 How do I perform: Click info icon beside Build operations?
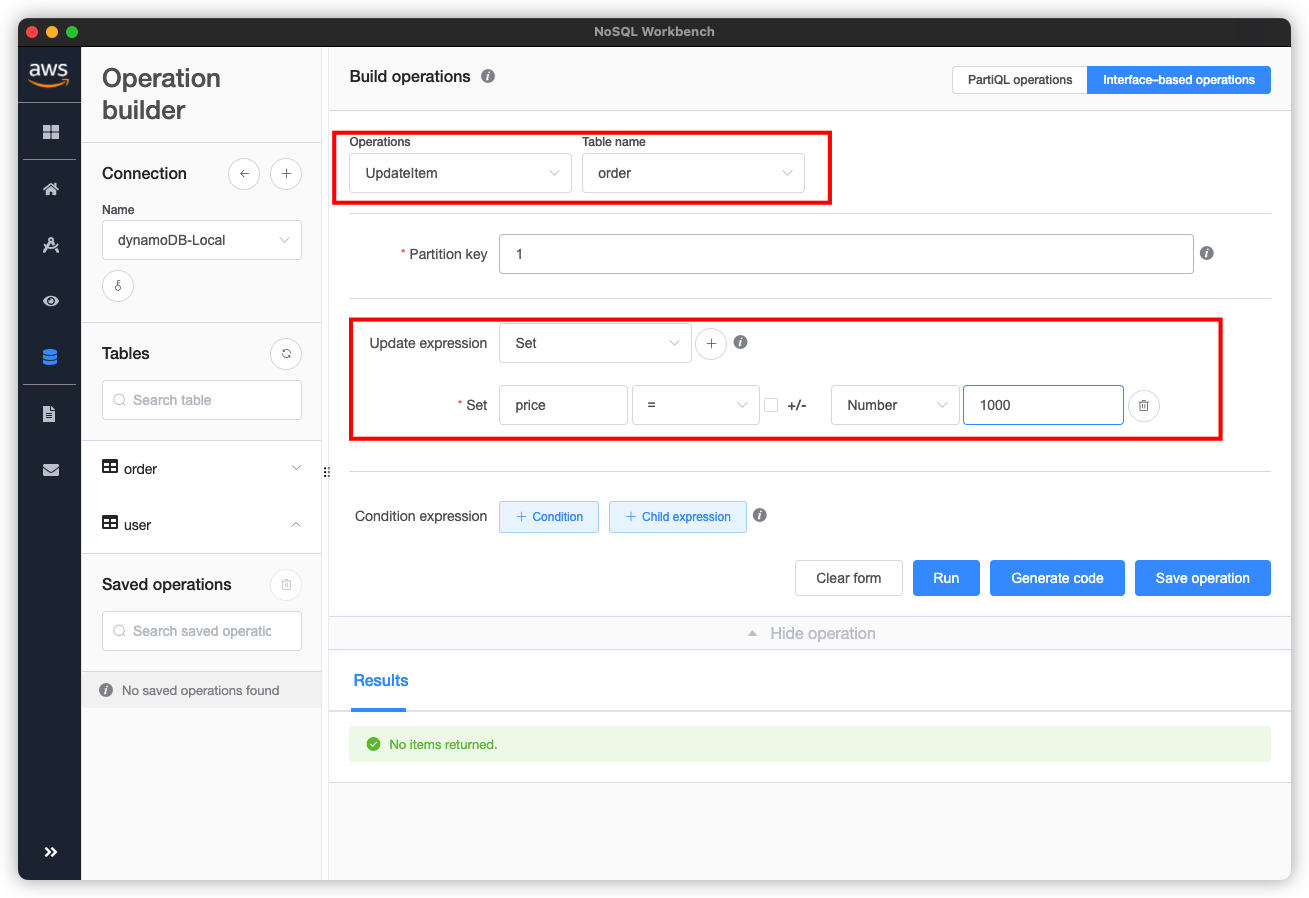488,76
